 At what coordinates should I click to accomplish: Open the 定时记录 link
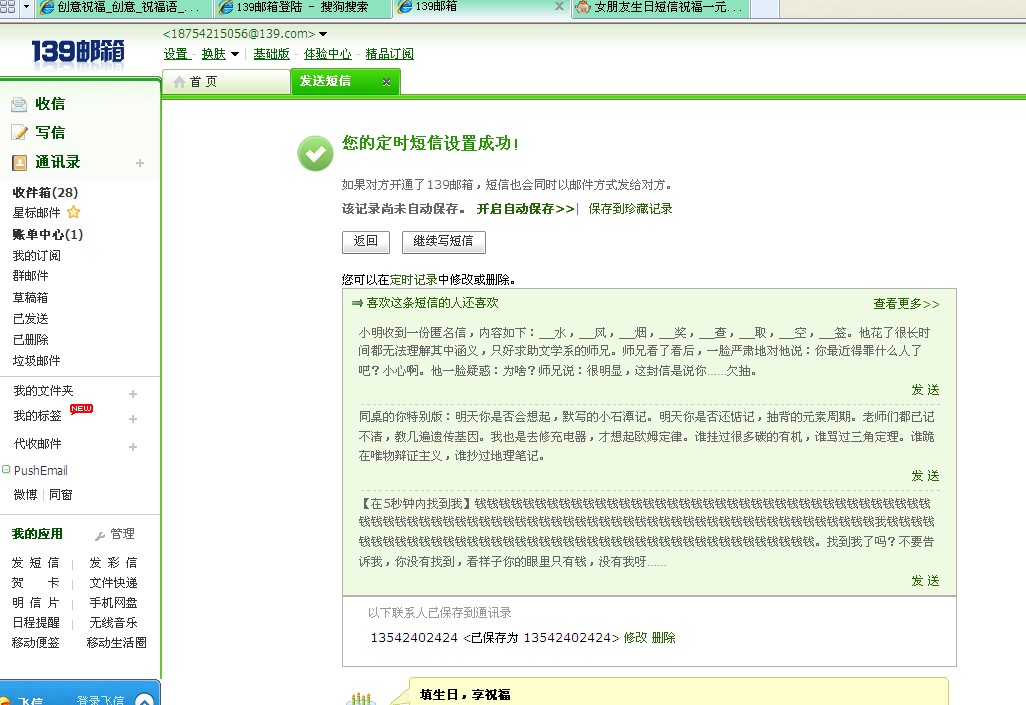pyautogui.click(x=414, y=280)
